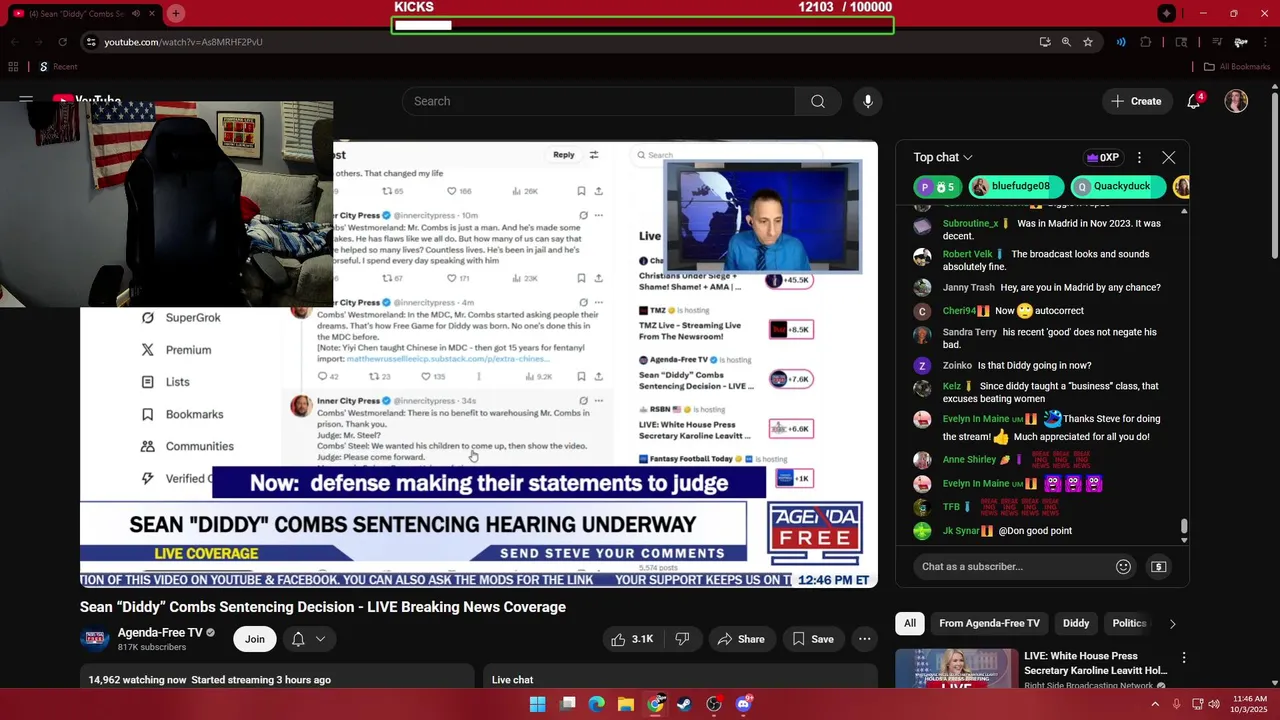Click the video title text

point(323,607)
